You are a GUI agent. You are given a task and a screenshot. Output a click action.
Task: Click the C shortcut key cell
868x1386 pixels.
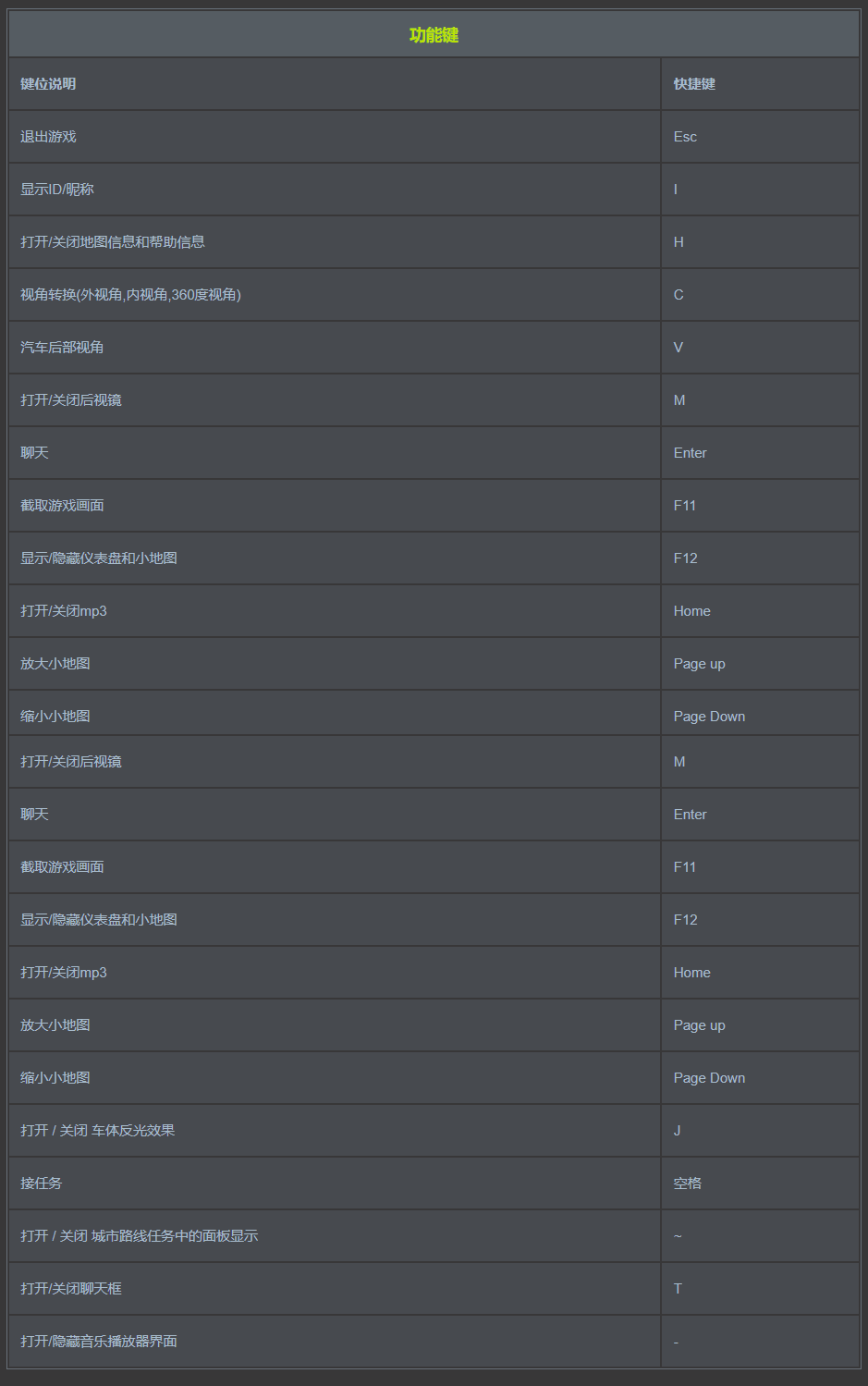click(679, 295)
